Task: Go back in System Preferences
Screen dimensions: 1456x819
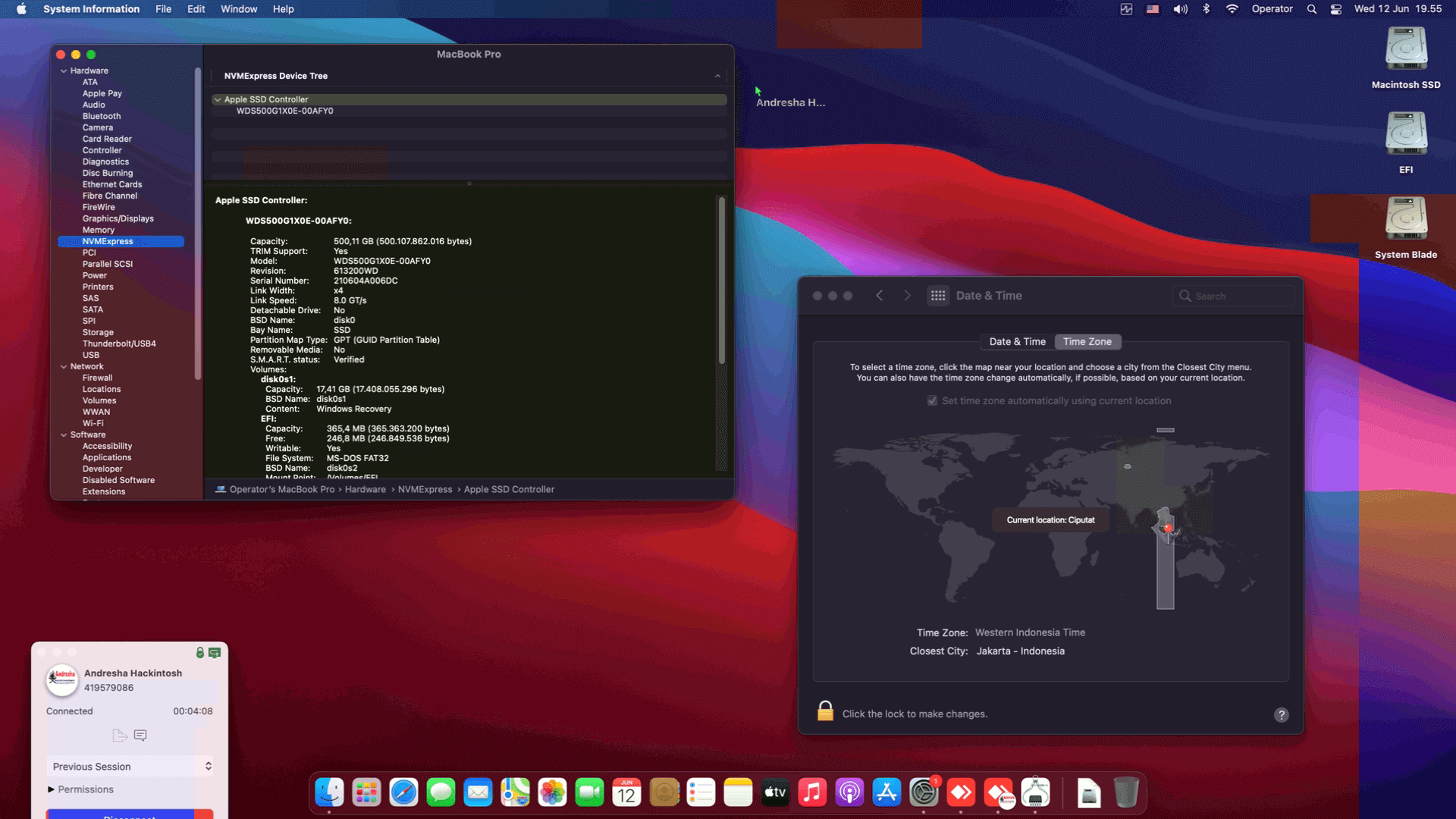Action: (x=880, y=296)
